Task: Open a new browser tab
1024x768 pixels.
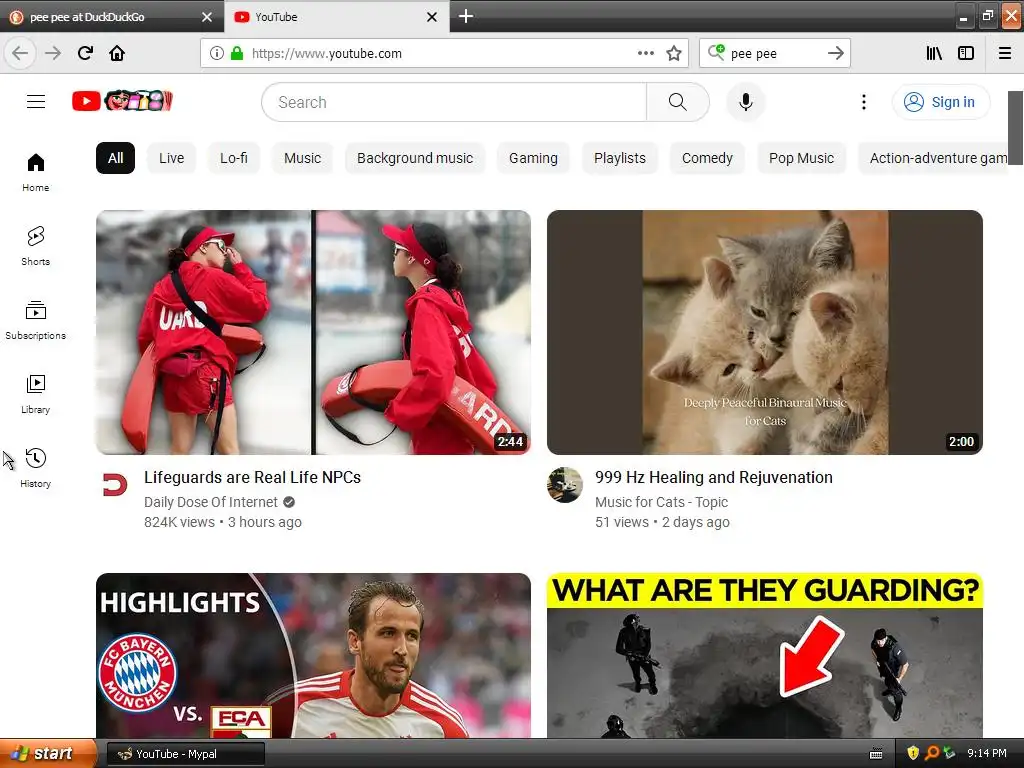Action: (x=466, y=16)
